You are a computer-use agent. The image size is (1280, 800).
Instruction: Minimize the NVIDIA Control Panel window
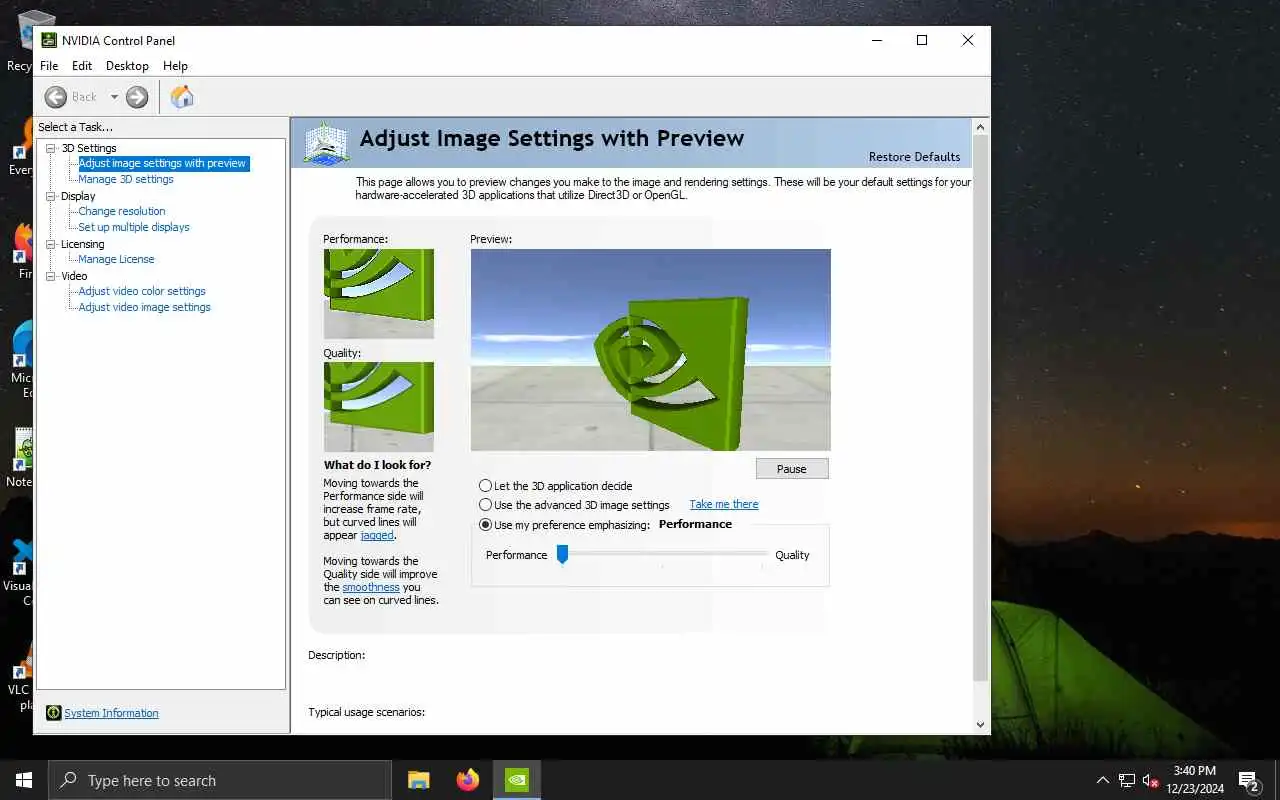pos(876,40)
